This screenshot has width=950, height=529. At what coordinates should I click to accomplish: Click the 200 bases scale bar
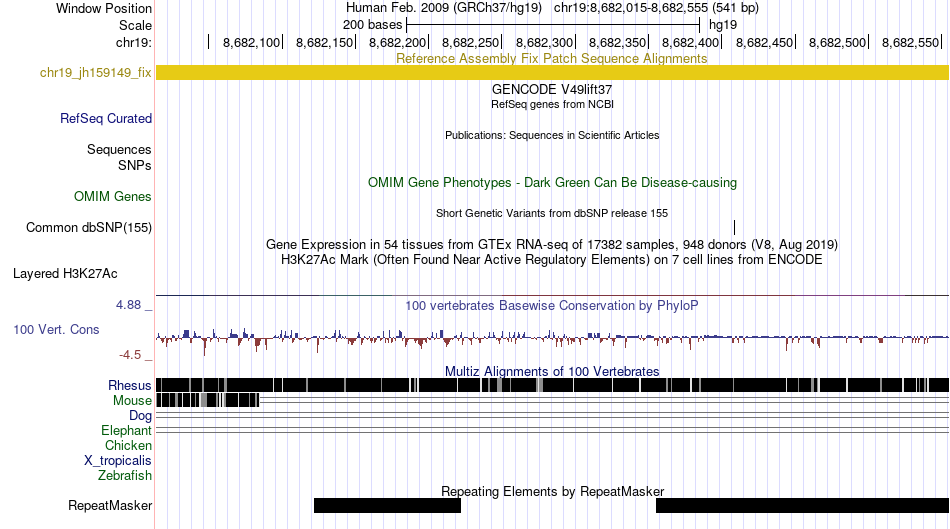[553, 25]
